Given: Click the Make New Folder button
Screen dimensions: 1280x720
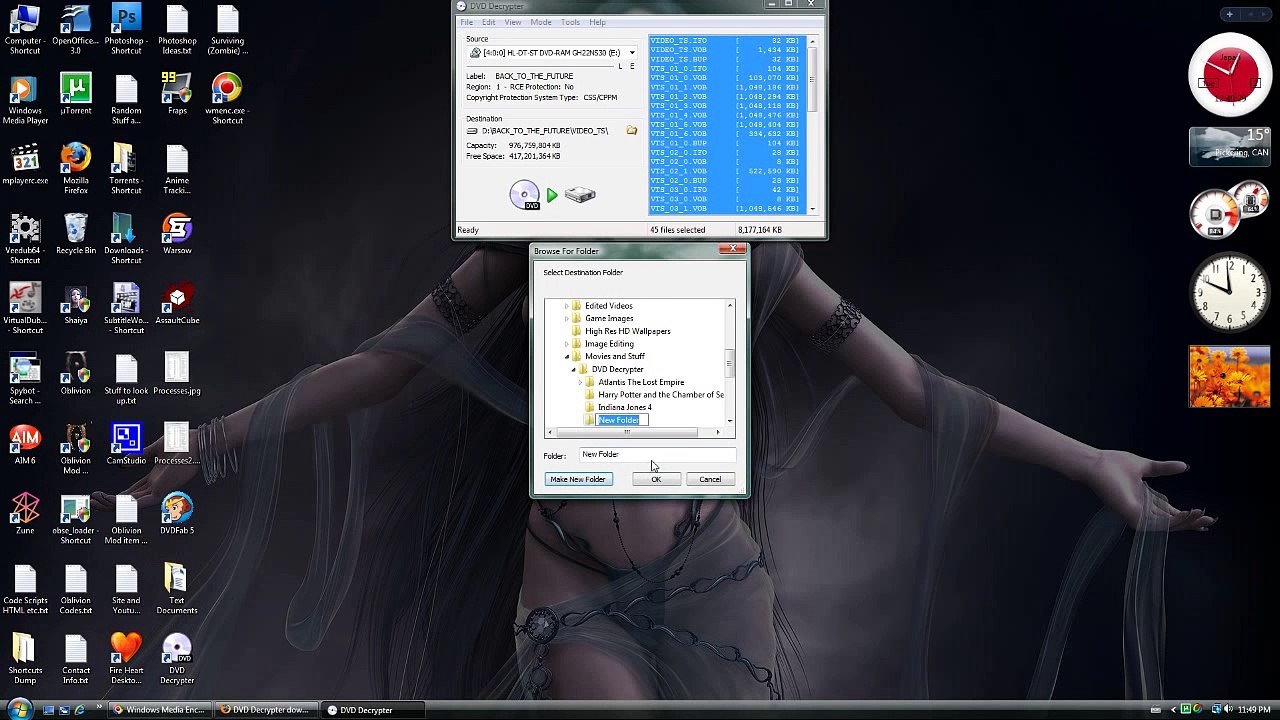Looking at the screenshot, I should [x=578, y=479].
